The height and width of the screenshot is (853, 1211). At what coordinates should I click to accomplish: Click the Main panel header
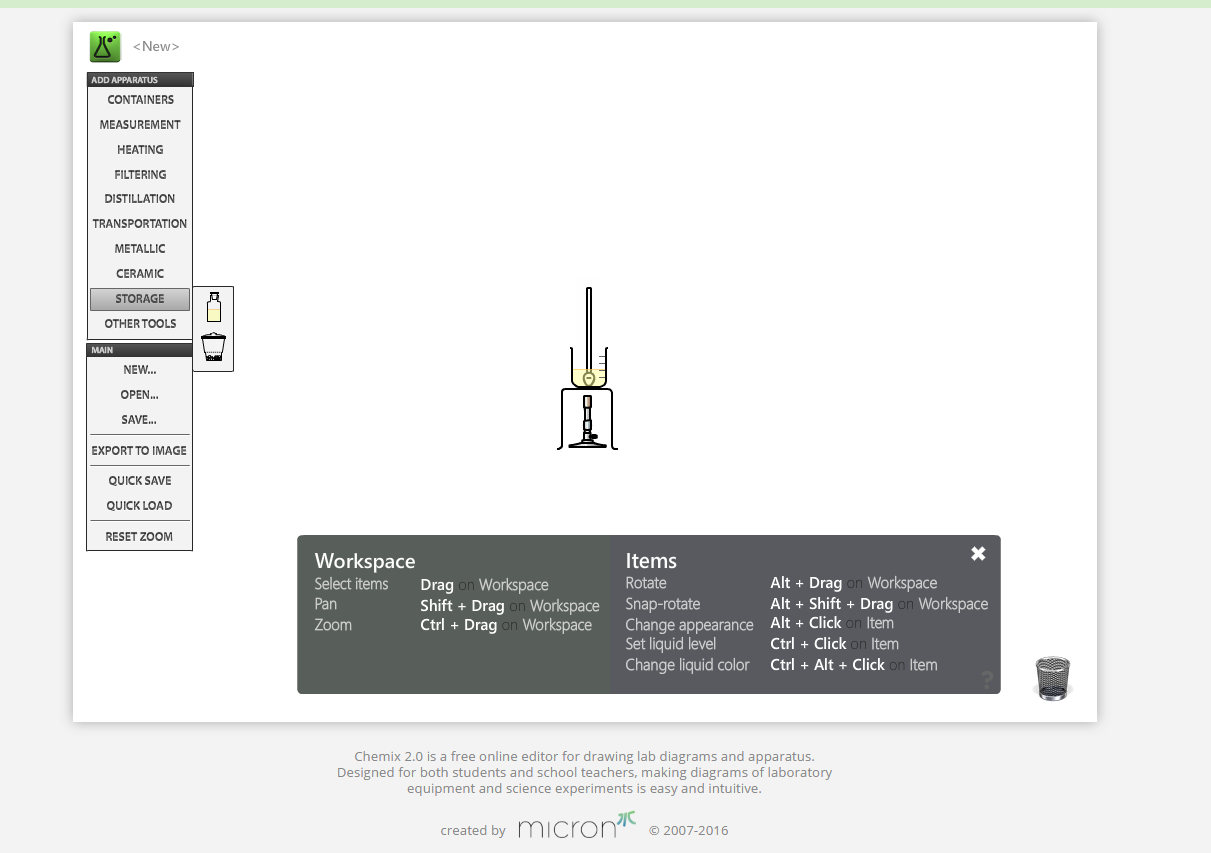140,350
